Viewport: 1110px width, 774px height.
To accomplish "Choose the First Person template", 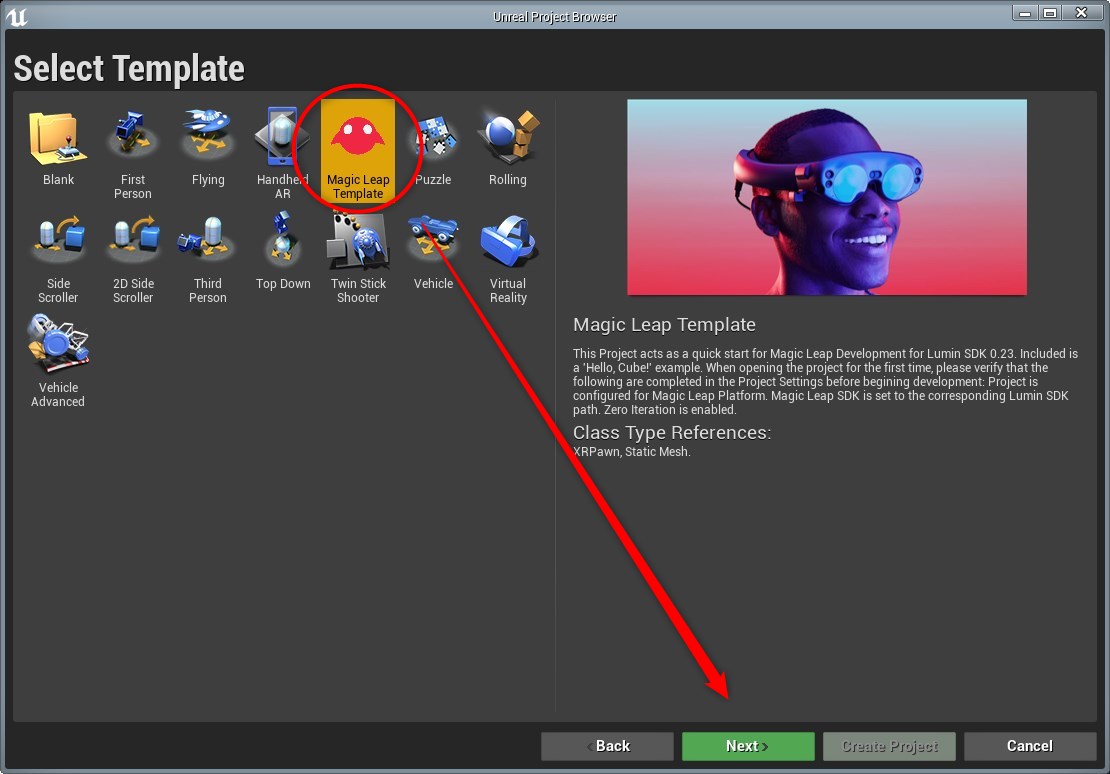I will pos(132,150).
